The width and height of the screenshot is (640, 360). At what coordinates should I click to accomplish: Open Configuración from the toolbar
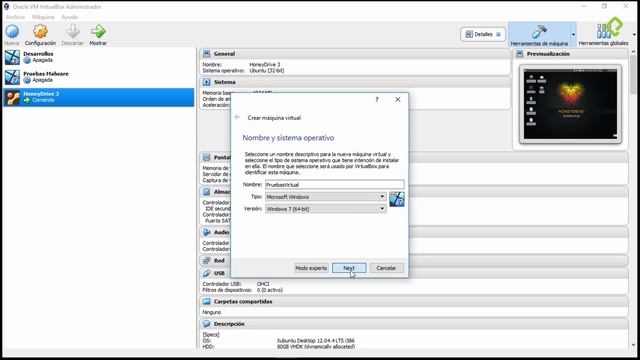[40, 31]
